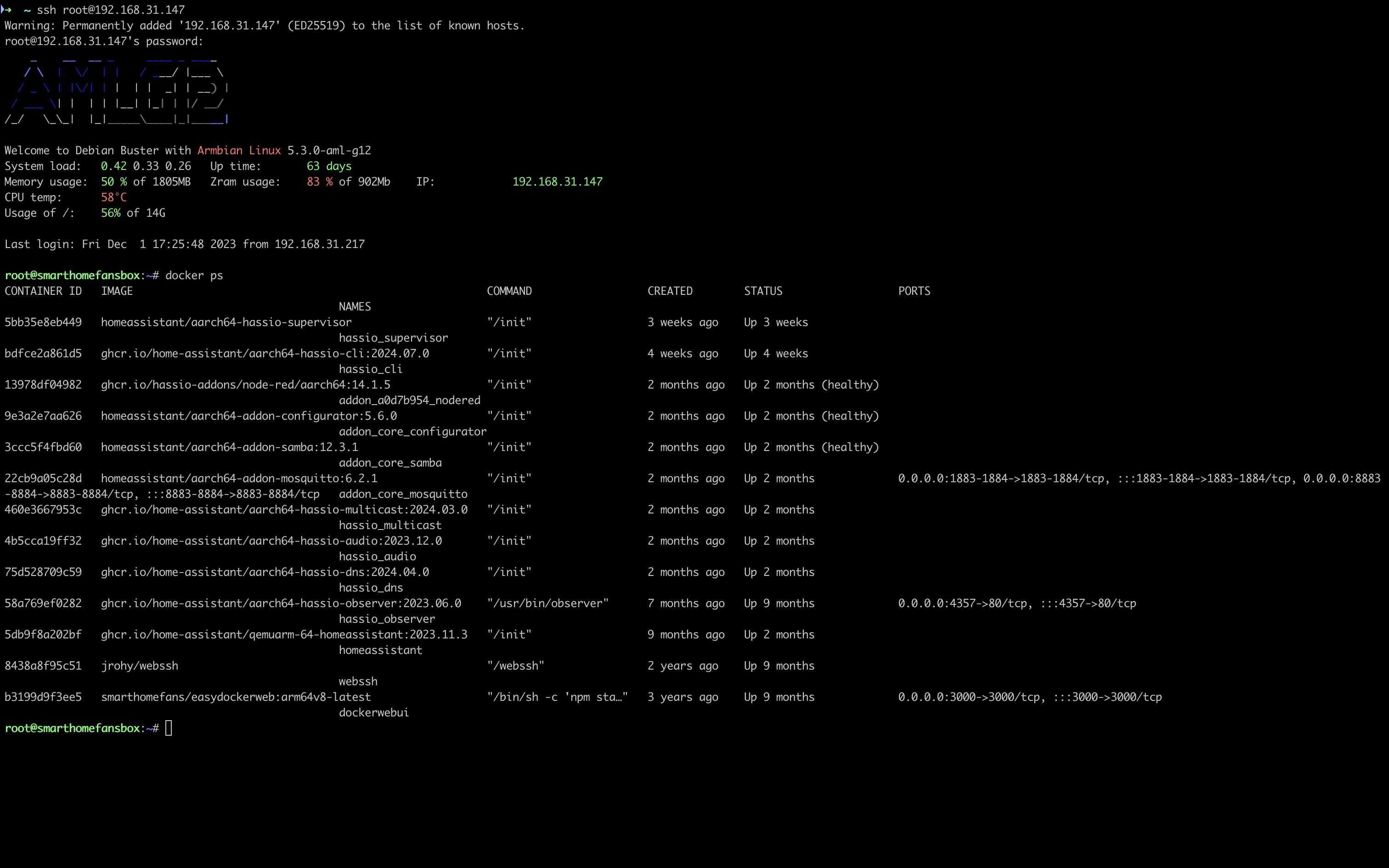Click the dockerwebui container name

pyautogui.click(x=373, y=712)
